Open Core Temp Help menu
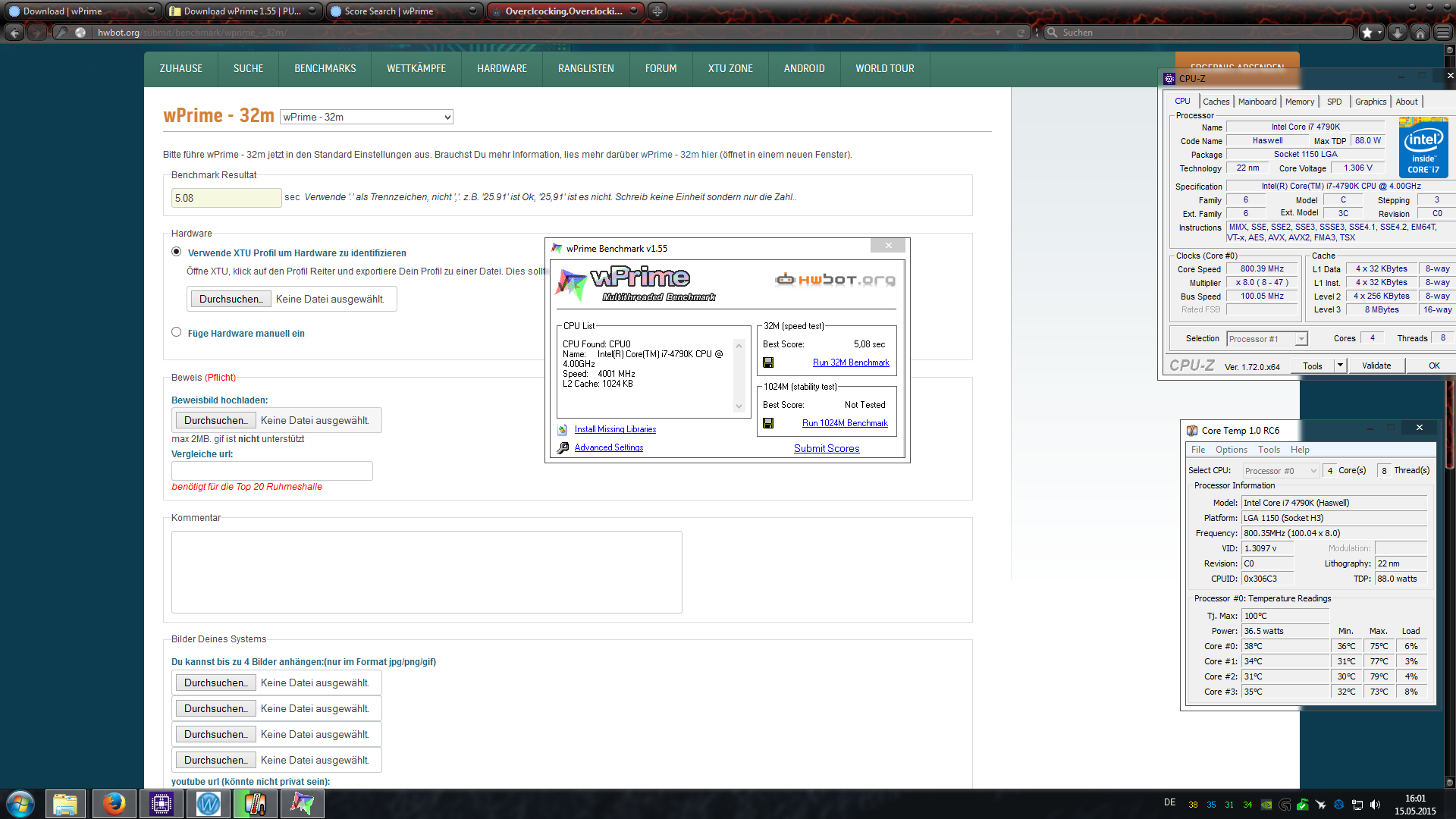This screenshot has height=819, width=1456. [x=1300, y=450]
